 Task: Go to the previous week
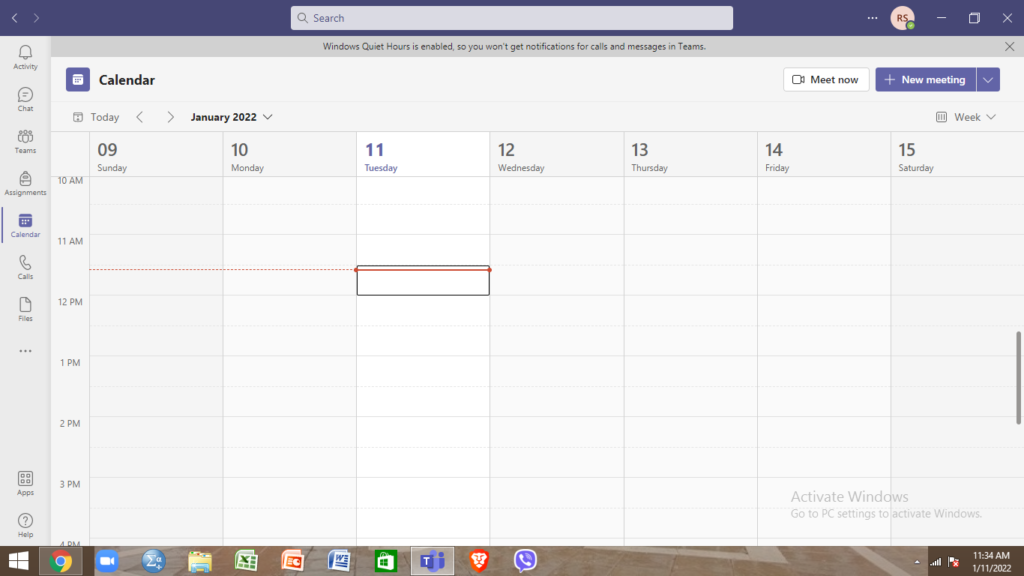[140, 117]
